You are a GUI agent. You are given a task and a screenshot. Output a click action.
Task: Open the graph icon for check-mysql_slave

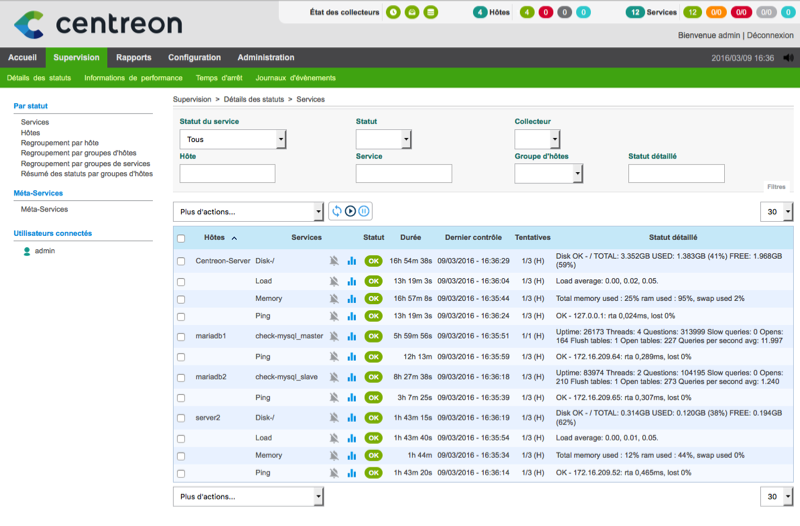click(352, 377)
